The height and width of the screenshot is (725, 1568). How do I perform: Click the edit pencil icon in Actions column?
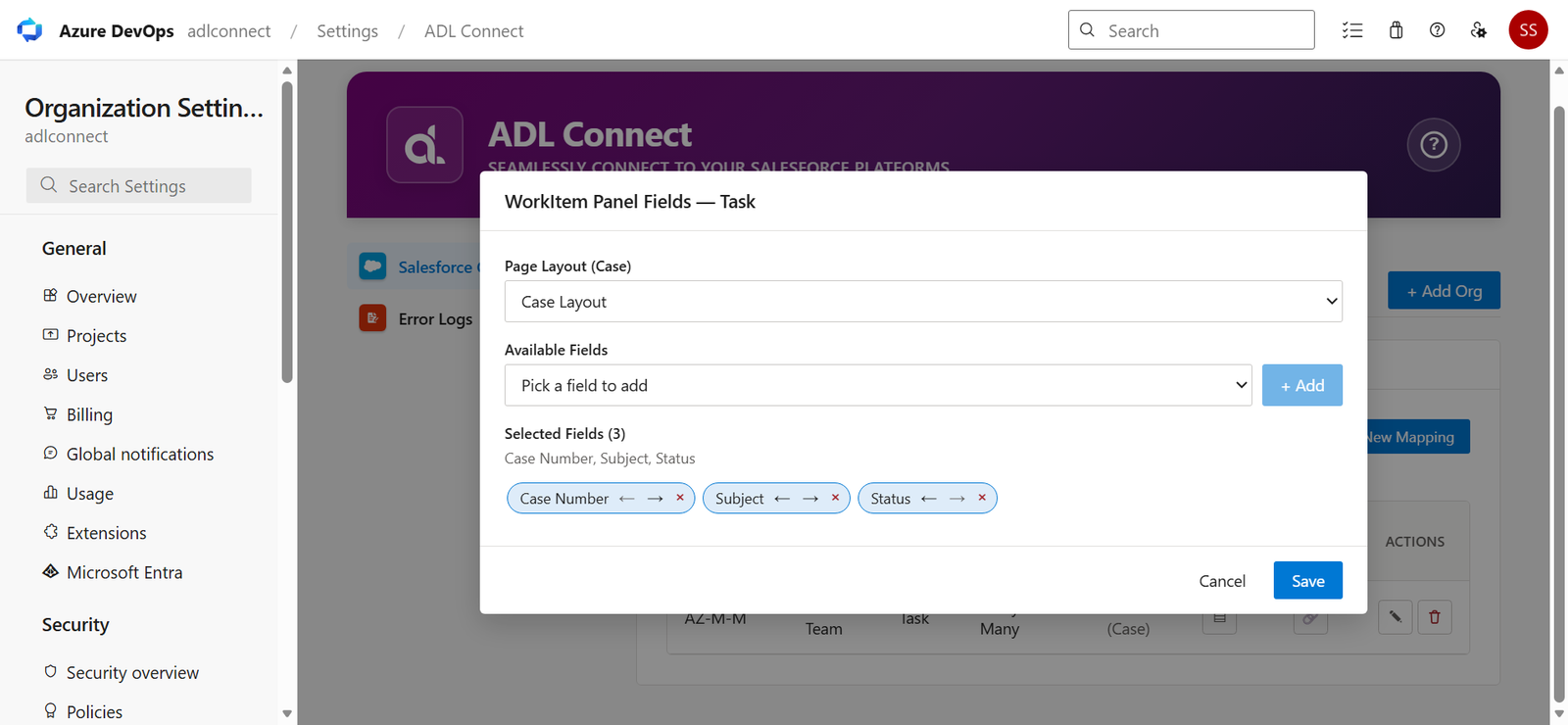(x=1395, y=617)
